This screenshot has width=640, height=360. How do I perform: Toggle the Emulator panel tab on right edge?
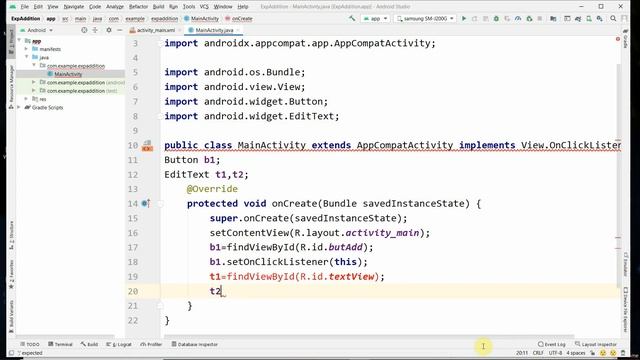point(625,264)
